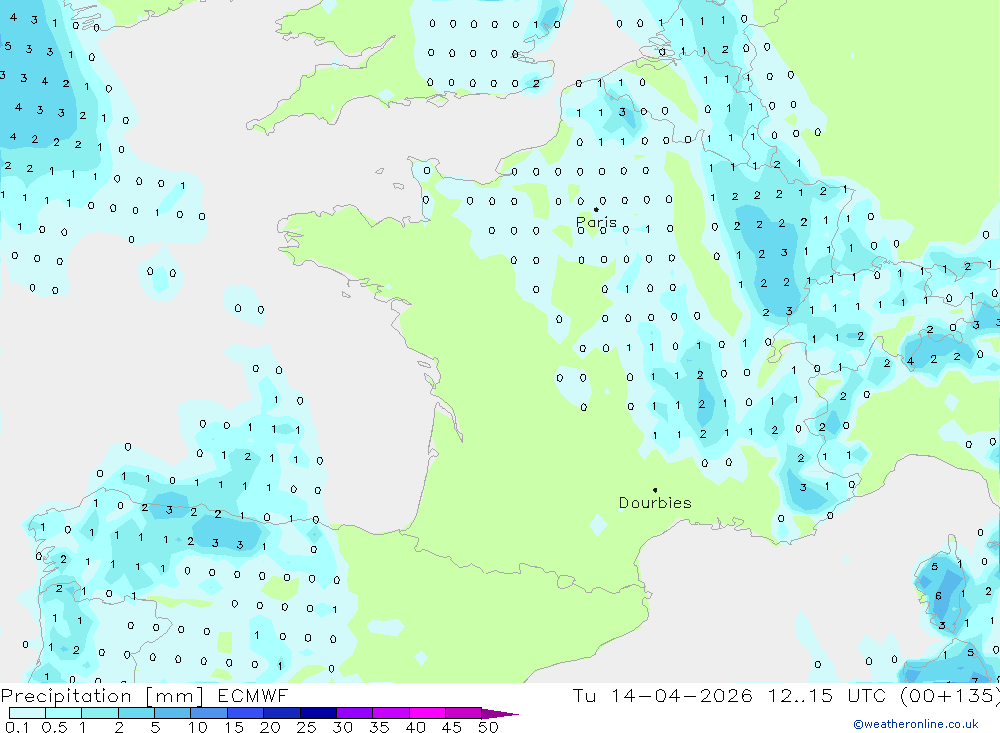
Task: Click the Precipitation [mm] title text
Action: pos(103,695)
